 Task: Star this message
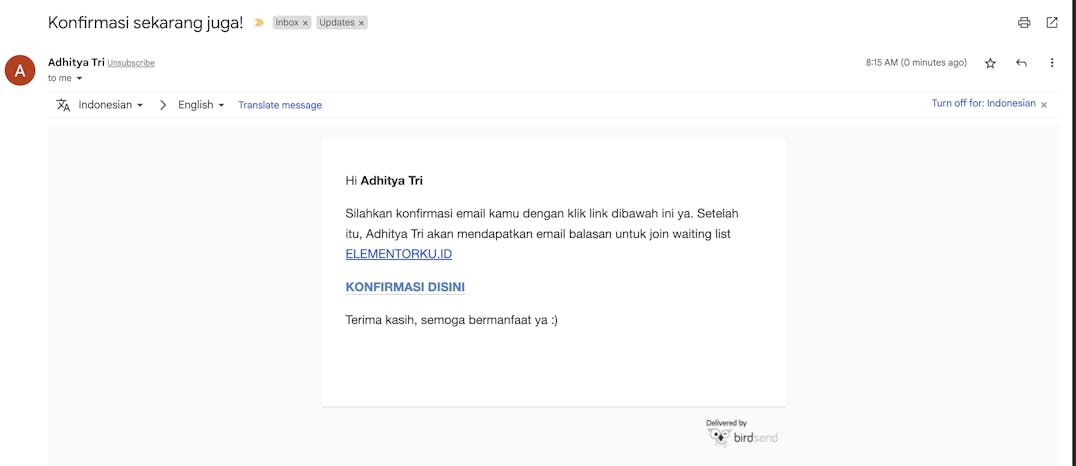[990, 63]
